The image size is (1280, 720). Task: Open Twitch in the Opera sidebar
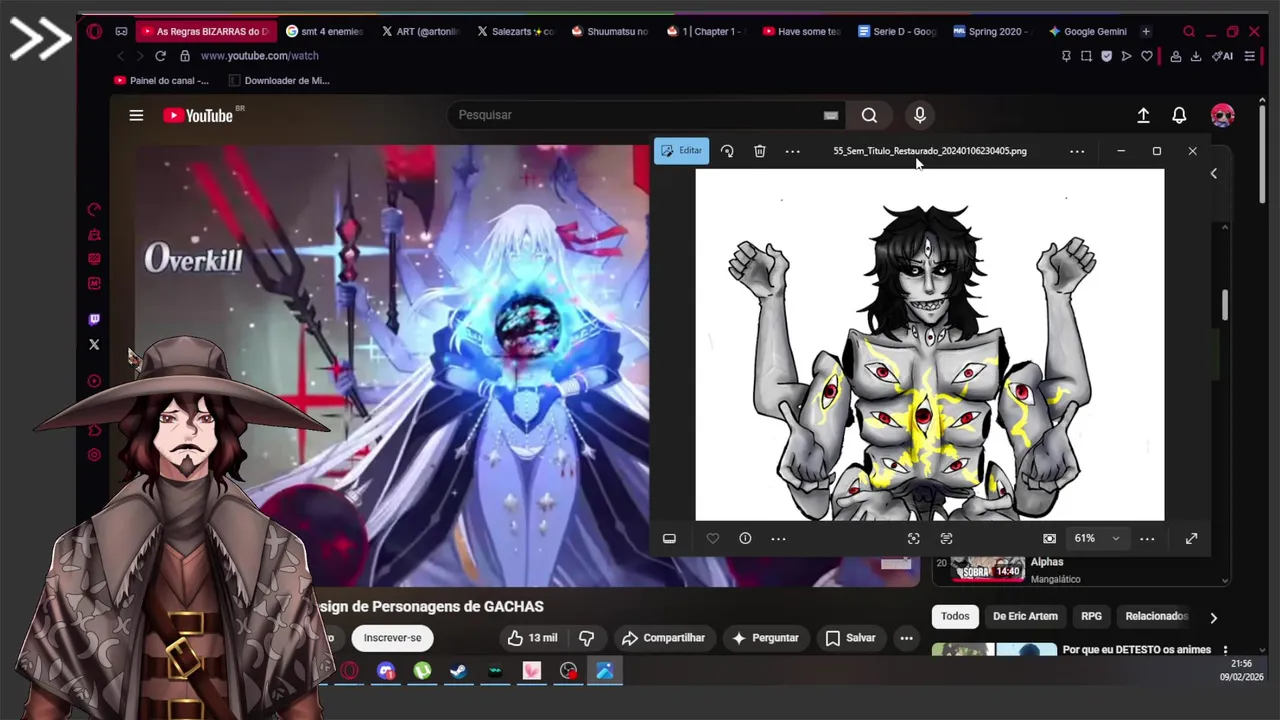coord(94,320)
